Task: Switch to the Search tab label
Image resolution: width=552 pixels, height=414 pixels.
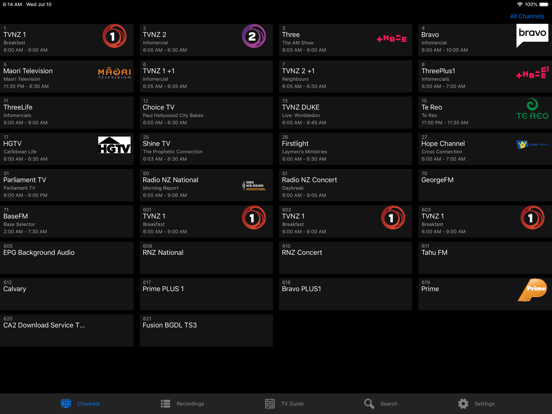Action: pyautogui.click(x=389, y=404)
